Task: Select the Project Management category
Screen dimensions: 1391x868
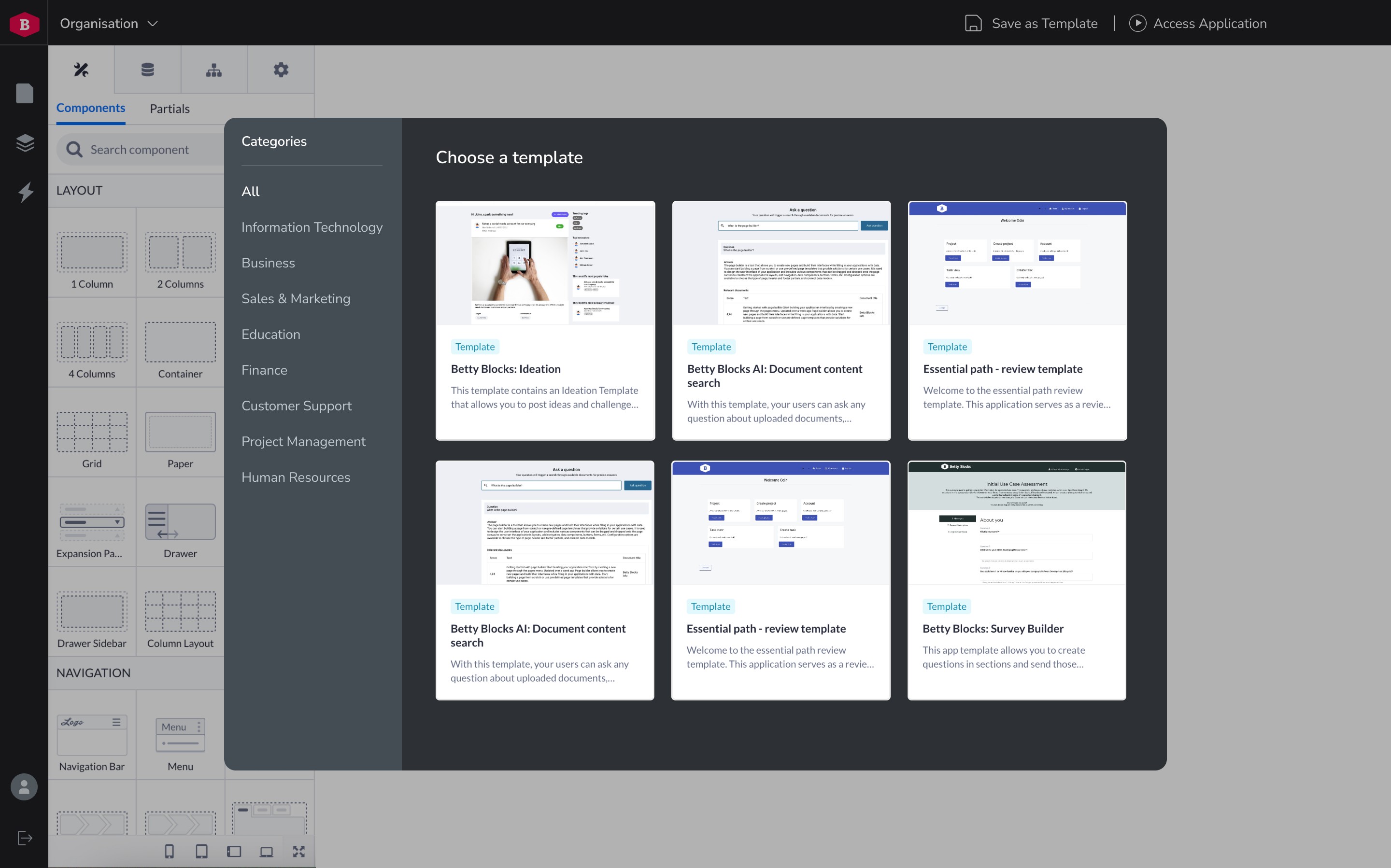Action: pyautogui.click(x=303, y=441)
